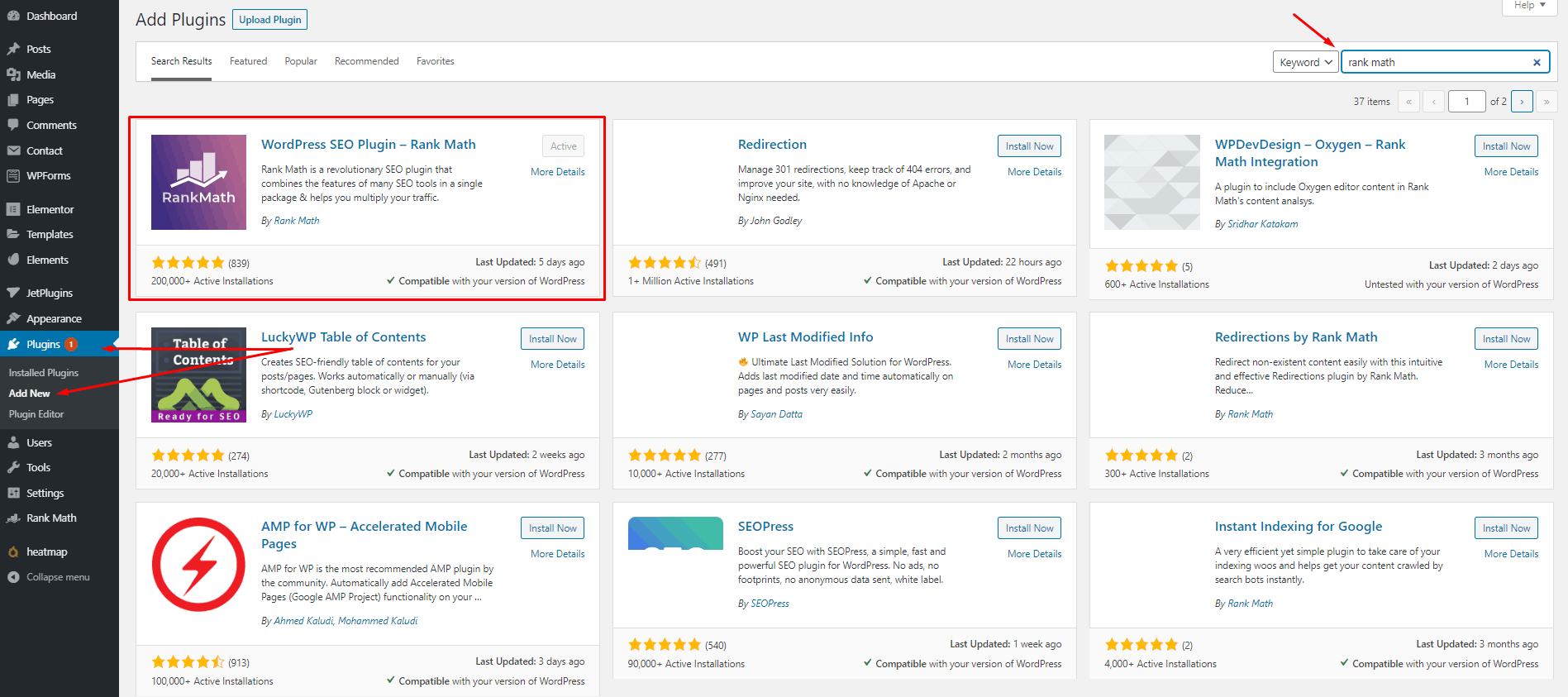1568x697 pixels.
Task: Open Instant Indexing for Google title
Action: coord(1298,527)
